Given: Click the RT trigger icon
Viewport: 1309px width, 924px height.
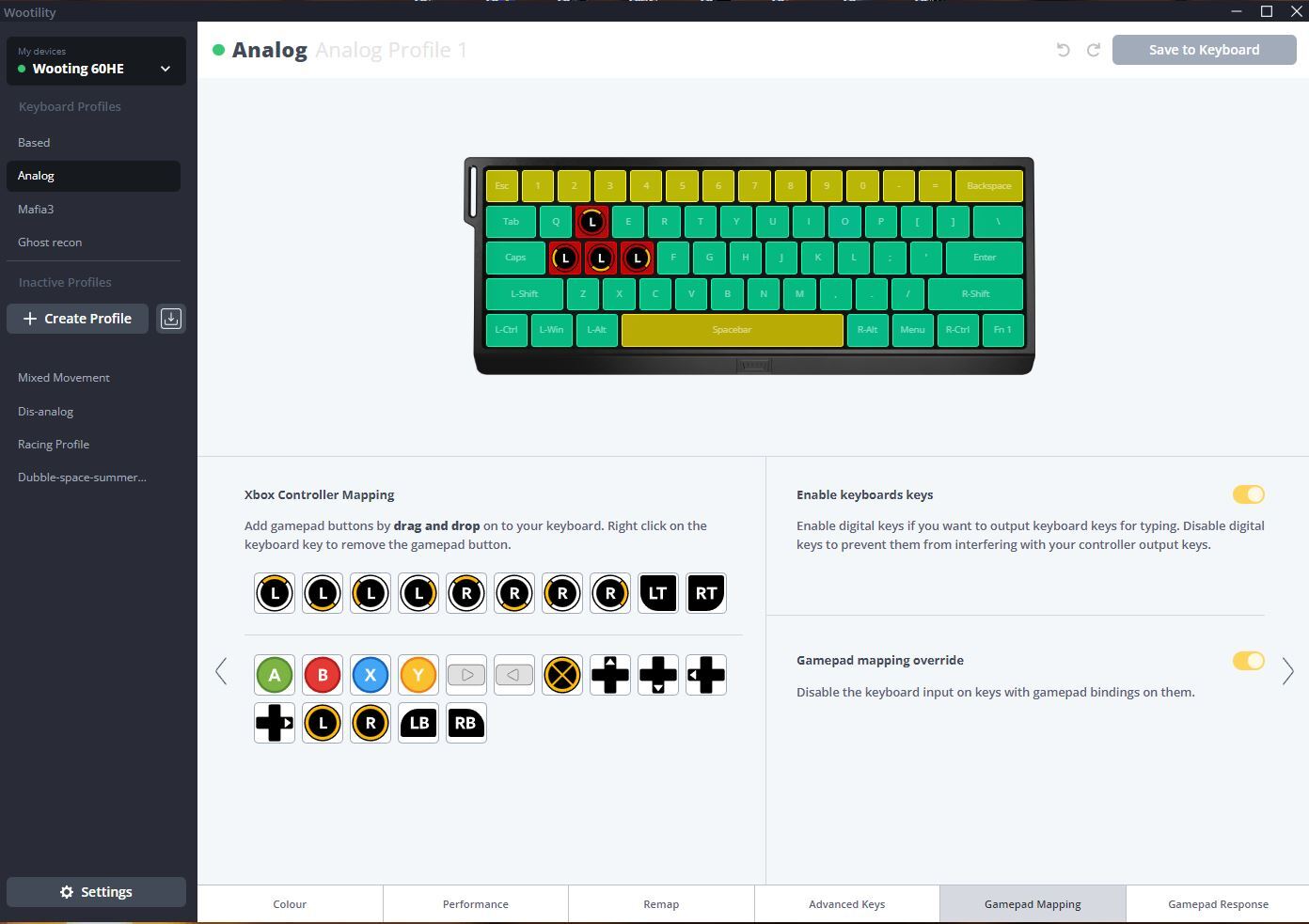Looking at the screenshot, I should [706, 593].
